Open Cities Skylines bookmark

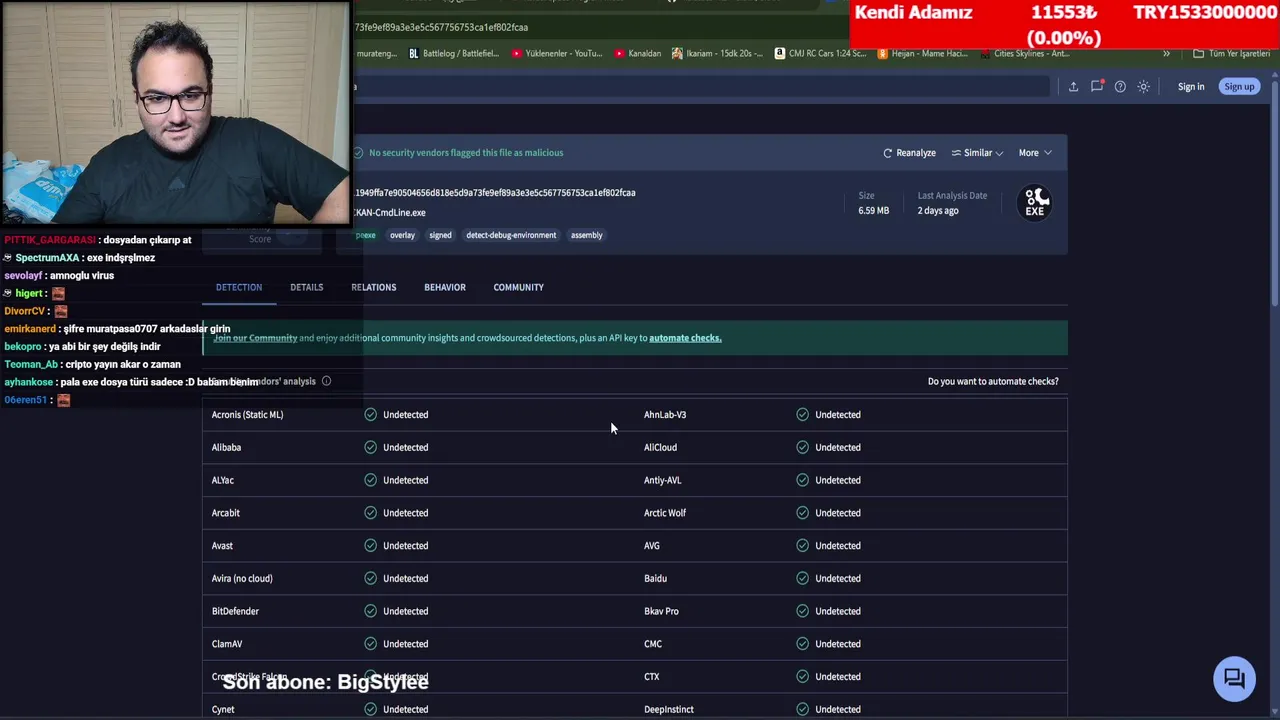pyautogui.click(x=1026, y=54)
